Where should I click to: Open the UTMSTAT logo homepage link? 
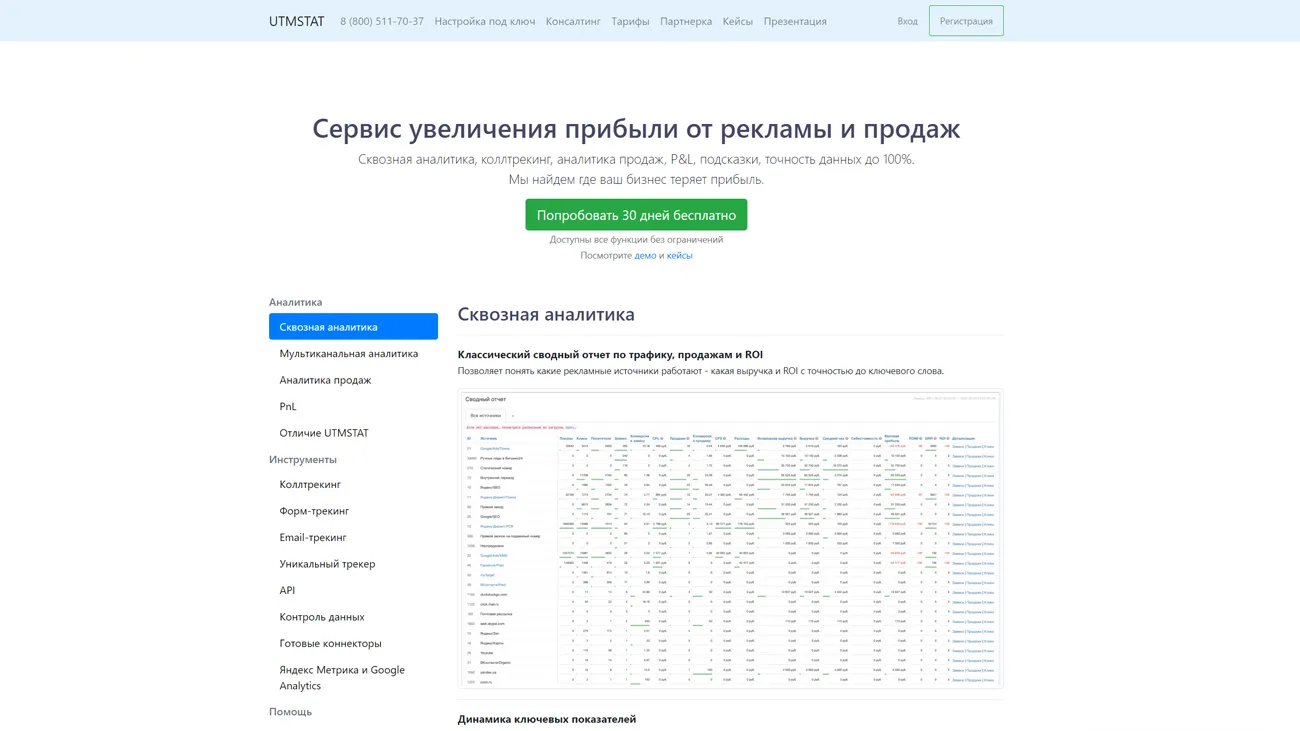(x=296, y=20)
